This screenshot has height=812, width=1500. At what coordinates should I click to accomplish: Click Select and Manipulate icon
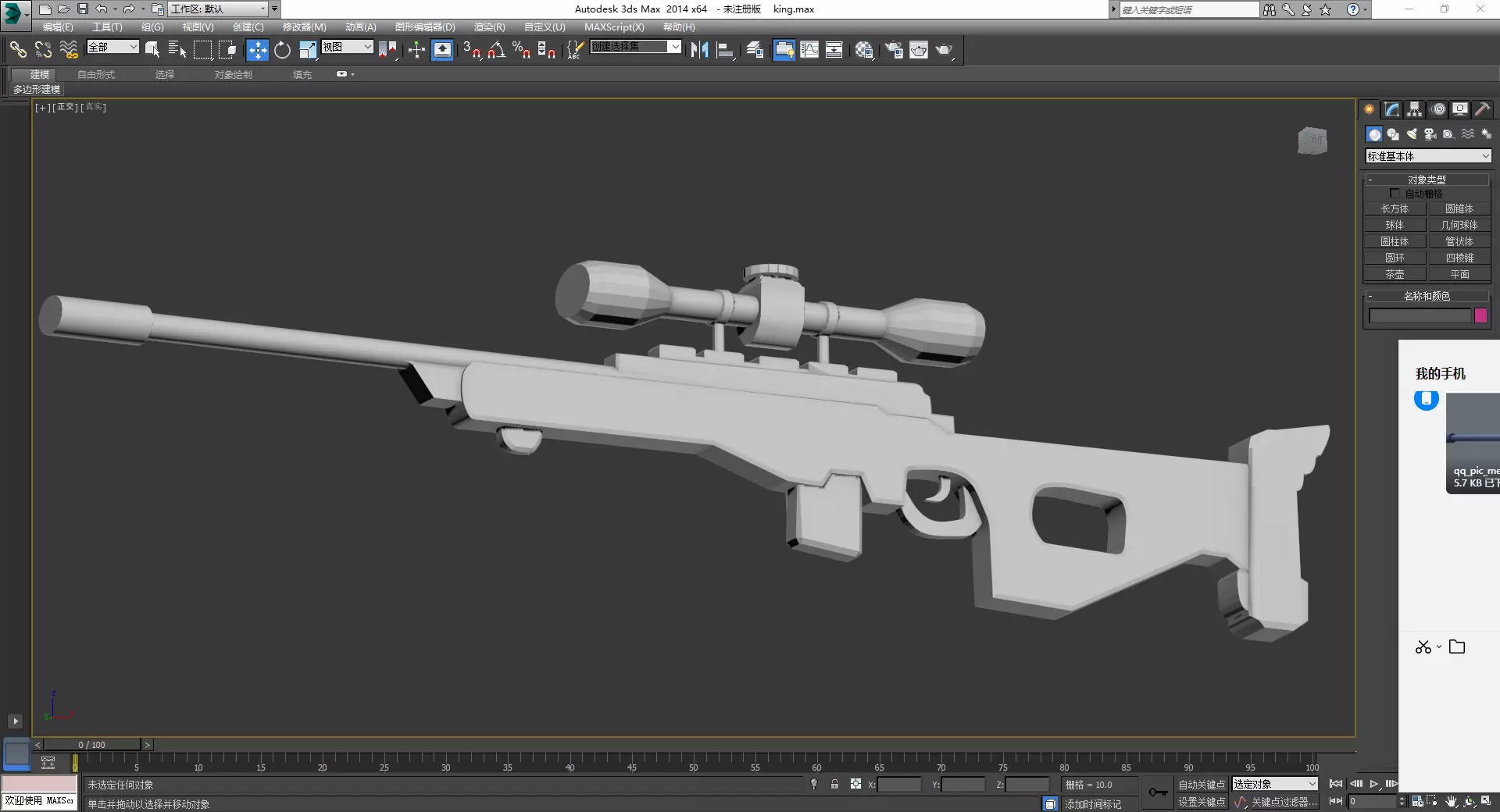pos(416,50)
